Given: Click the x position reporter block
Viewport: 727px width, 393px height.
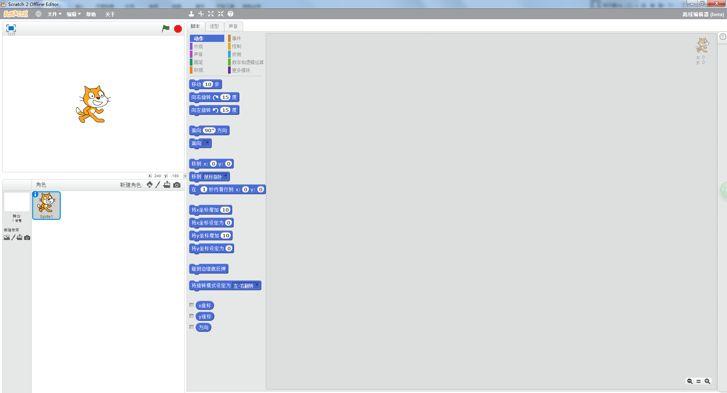Looking at the screenshot, I should [204, 305].
